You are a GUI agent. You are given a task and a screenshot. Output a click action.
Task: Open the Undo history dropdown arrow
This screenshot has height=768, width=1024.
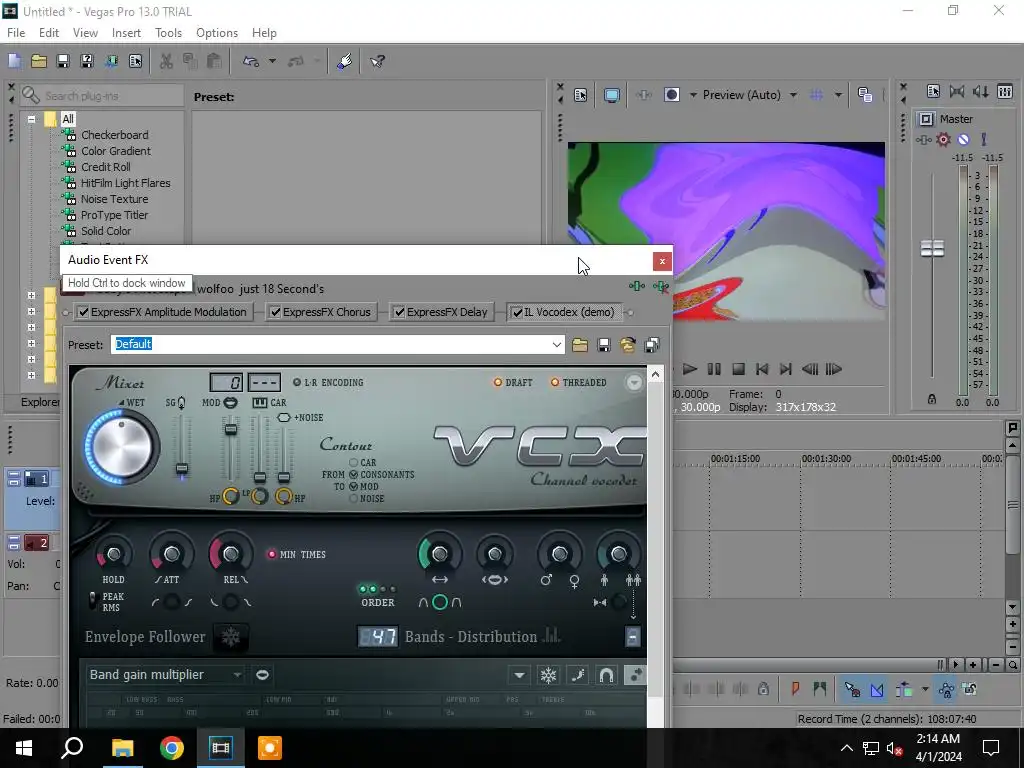272,61
